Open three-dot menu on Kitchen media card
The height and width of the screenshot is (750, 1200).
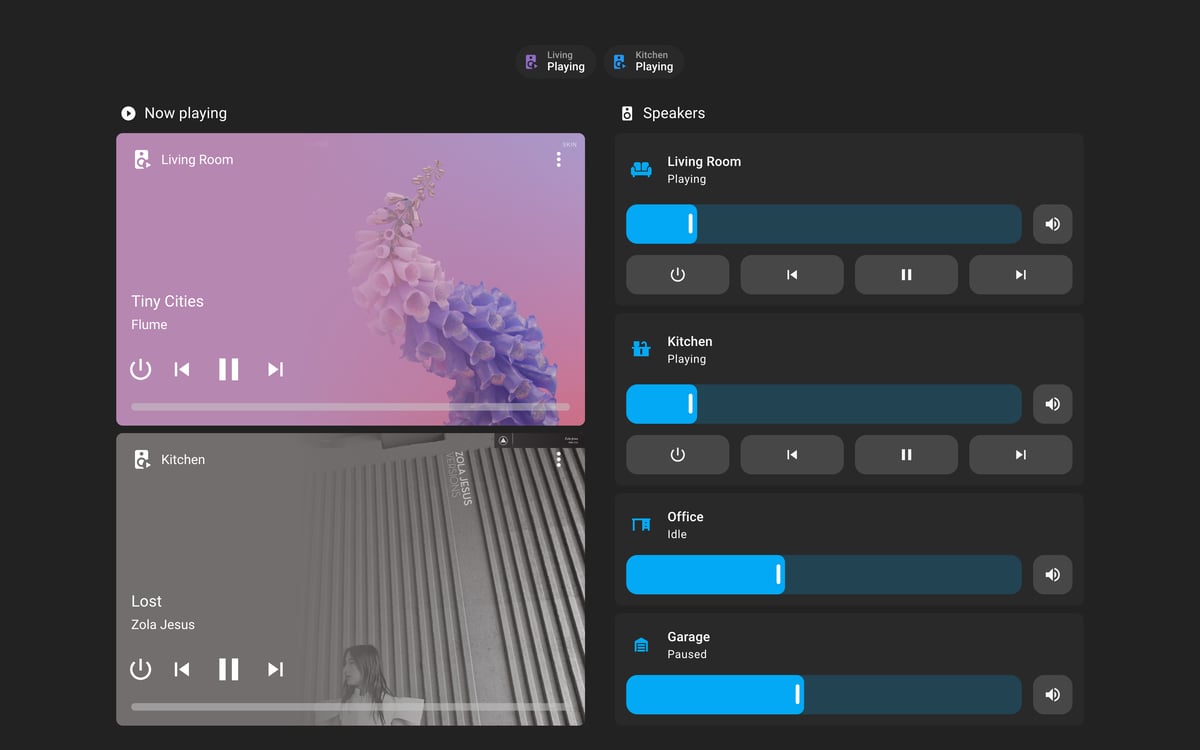[x=558, y=459]
